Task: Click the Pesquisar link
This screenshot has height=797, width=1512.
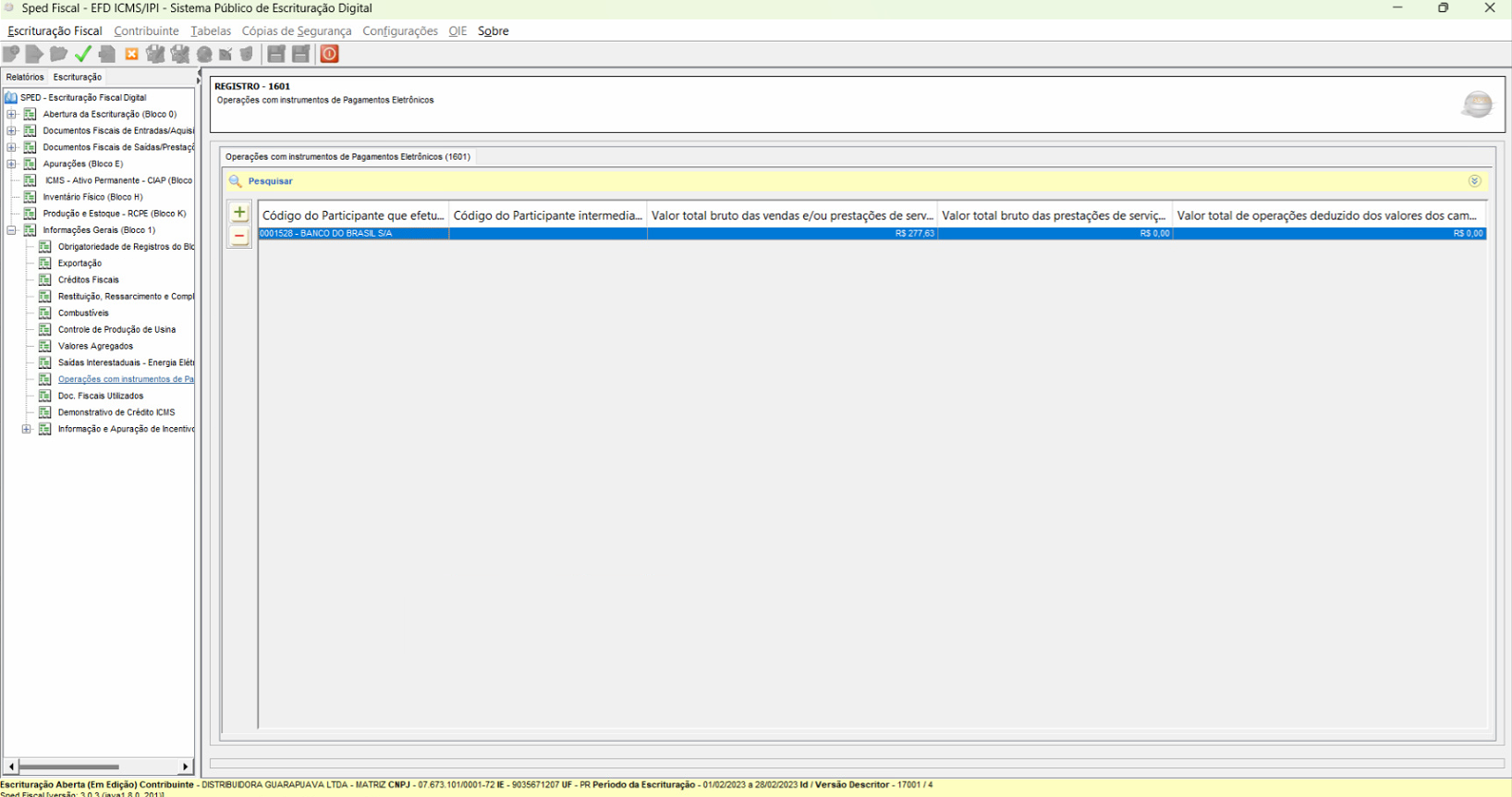Action: click(x=270, y=181)
